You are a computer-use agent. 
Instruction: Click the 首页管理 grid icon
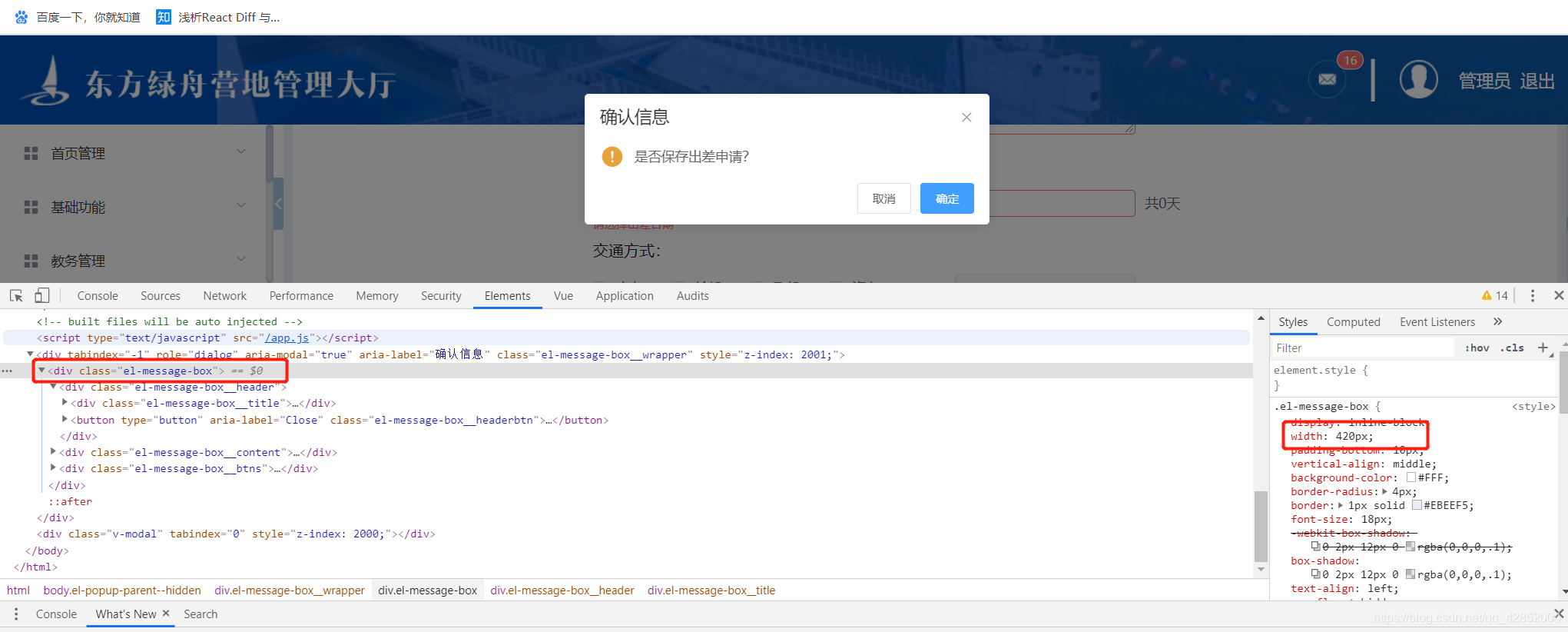(31, 154)
